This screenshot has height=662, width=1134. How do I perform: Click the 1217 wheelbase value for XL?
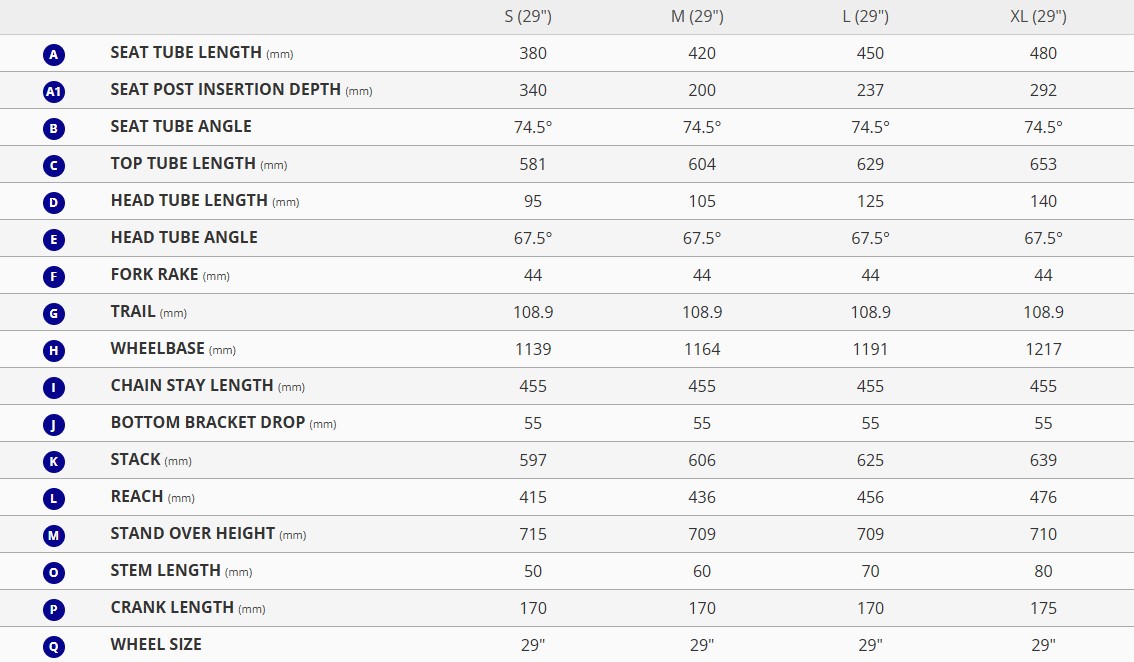tap(1043, 349)
